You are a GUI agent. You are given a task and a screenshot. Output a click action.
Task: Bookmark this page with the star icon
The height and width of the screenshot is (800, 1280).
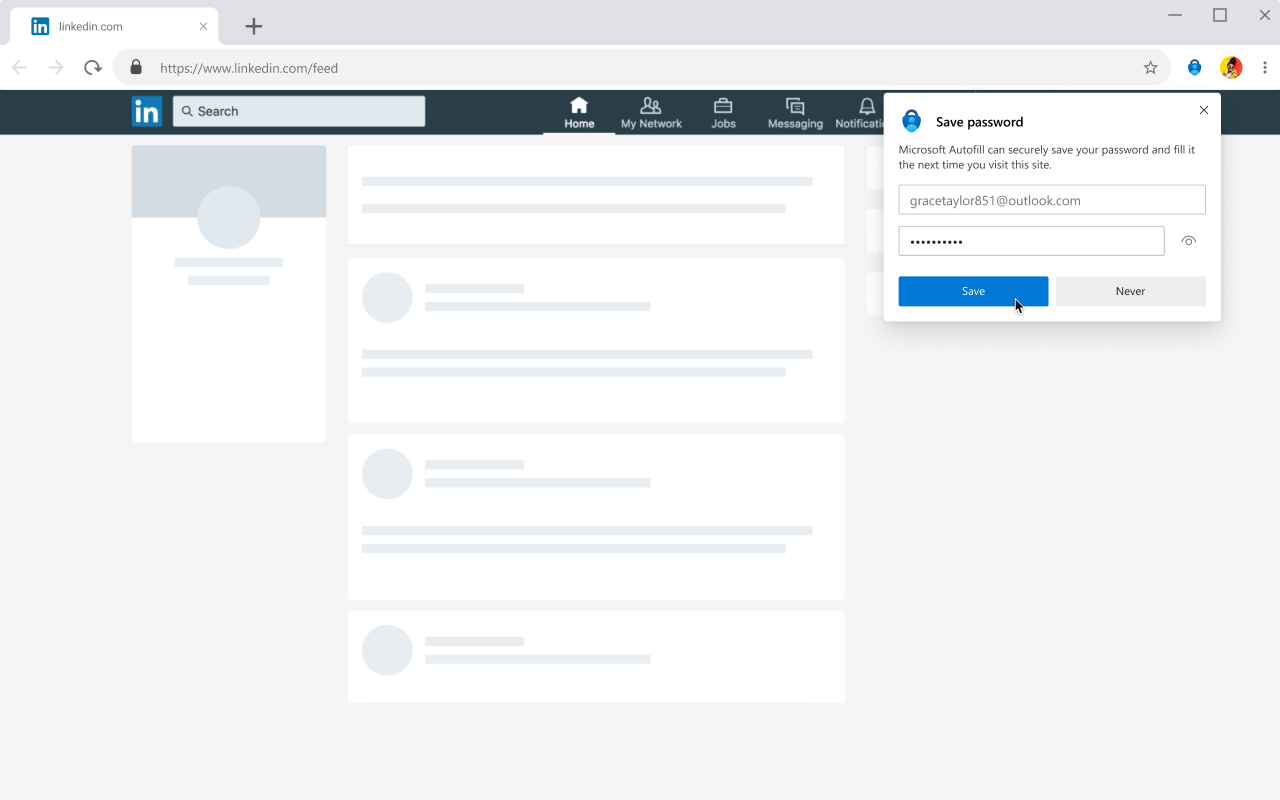click(1150, 68)
